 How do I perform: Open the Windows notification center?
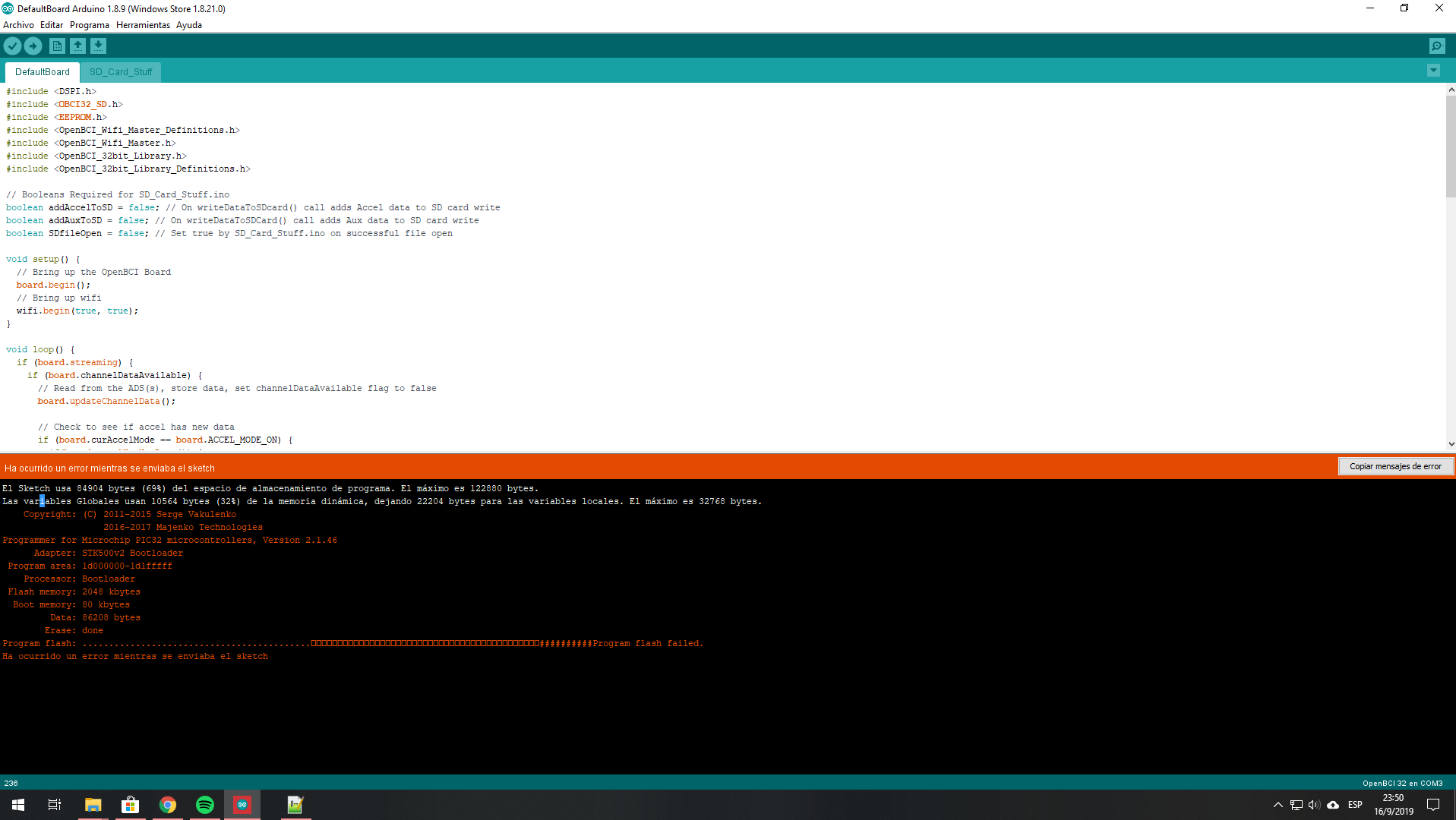1433,805
